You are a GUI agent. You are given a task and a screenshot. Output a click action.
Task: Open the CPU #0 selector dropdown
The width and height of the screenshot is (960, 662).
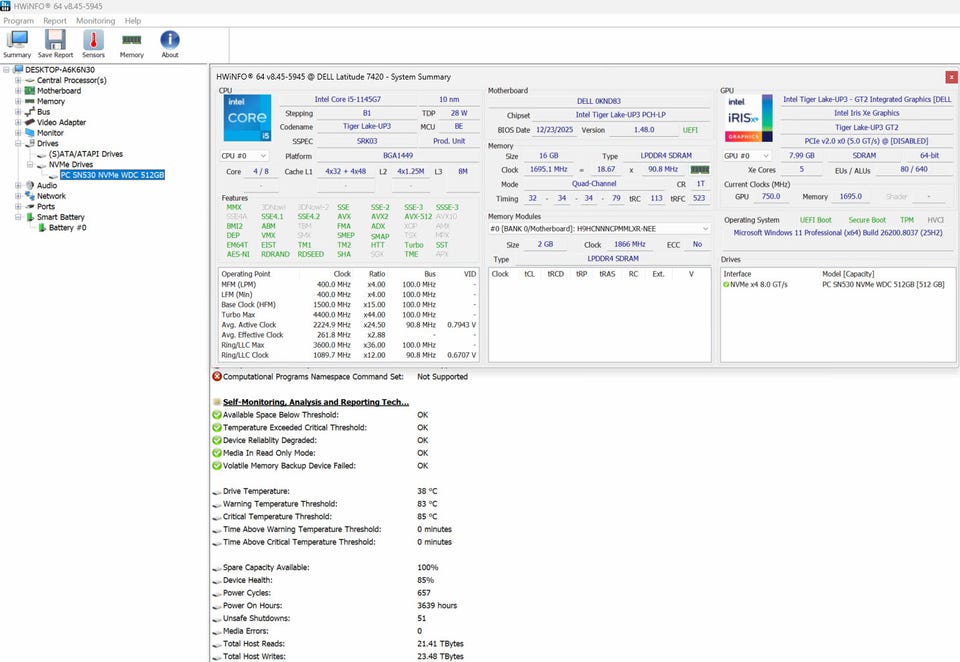244,156
